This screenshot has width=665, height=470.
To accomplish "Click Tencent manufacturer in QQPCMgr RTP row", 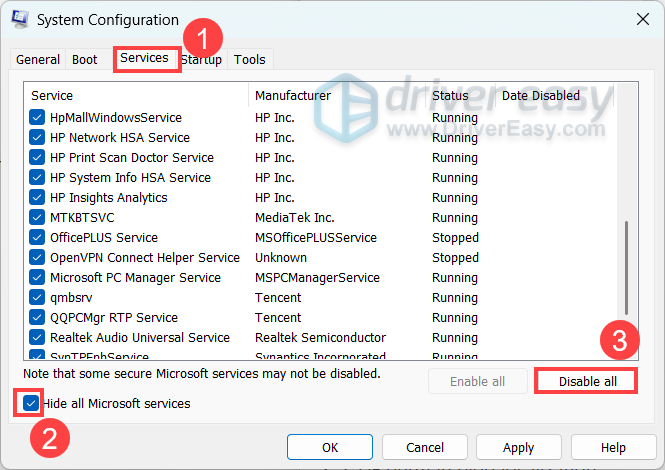I will (278, 317).
